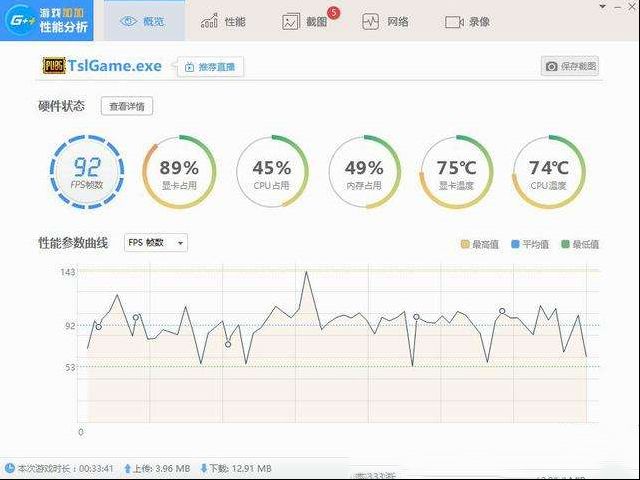Click the 75℃ GPU temperature gauge
640x480 pixels.
(456, 172)
